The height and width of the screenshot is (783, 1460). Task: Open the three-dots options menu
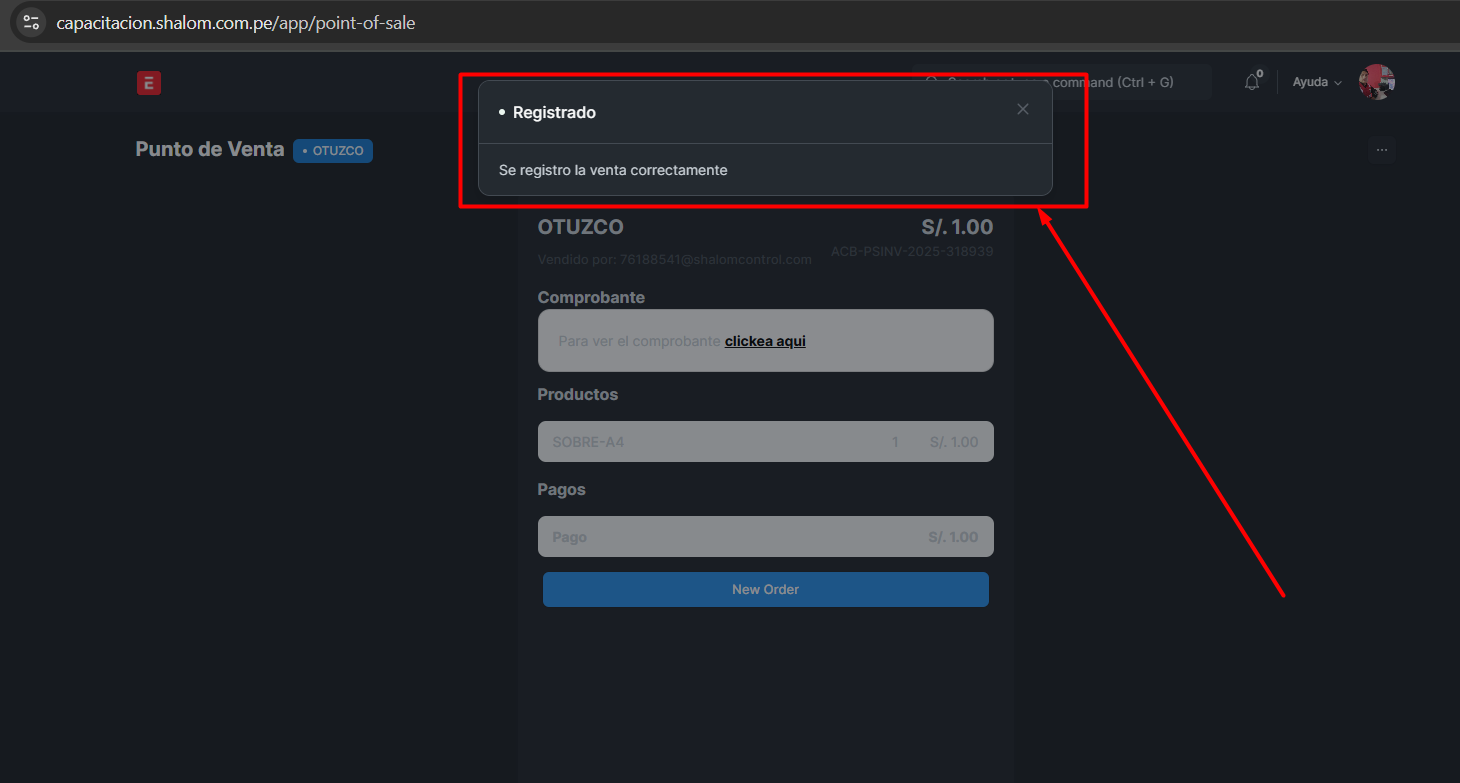tap(1381, 150)
